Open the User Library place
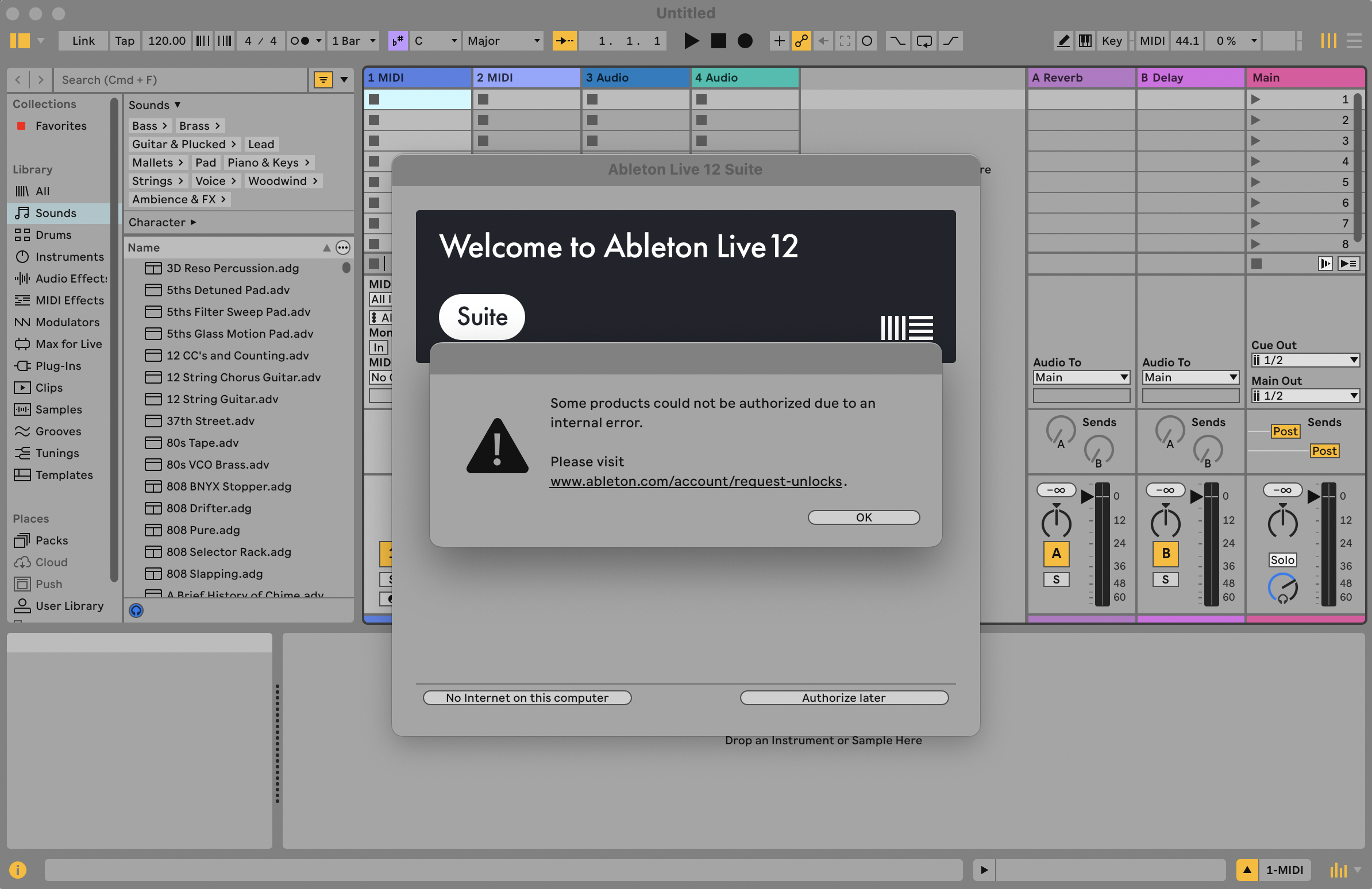This screenshot has width=1372, height=889. click(x=69, y=605)
